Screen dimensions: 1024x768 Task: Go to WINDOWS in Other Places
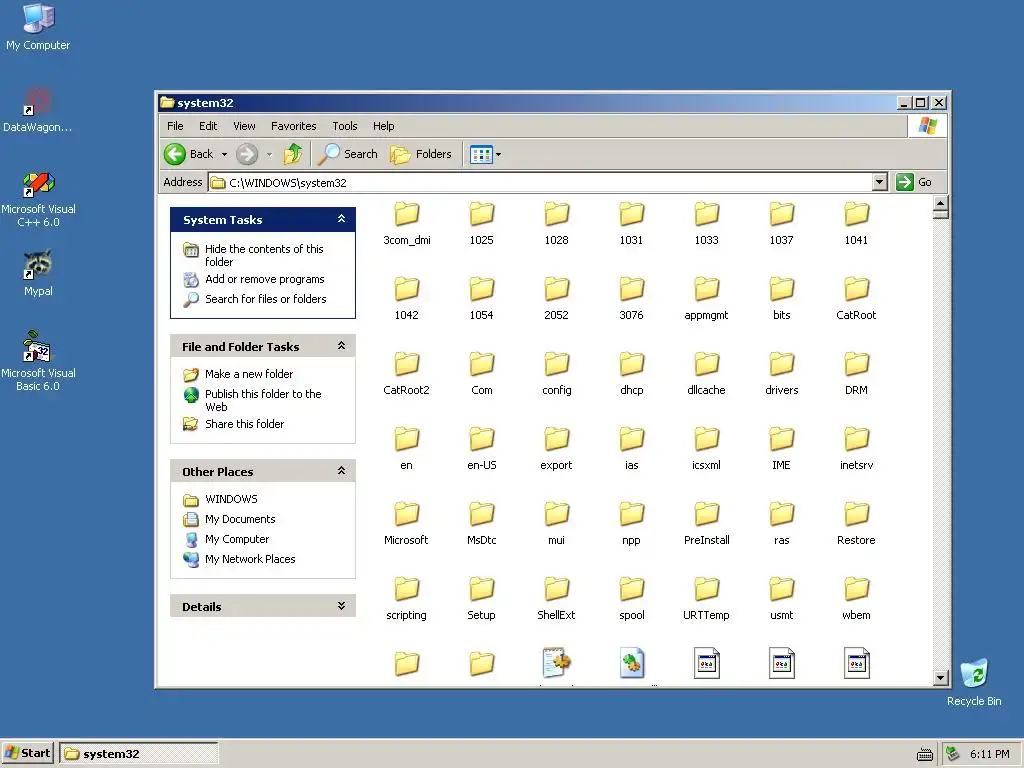[231, 499]
